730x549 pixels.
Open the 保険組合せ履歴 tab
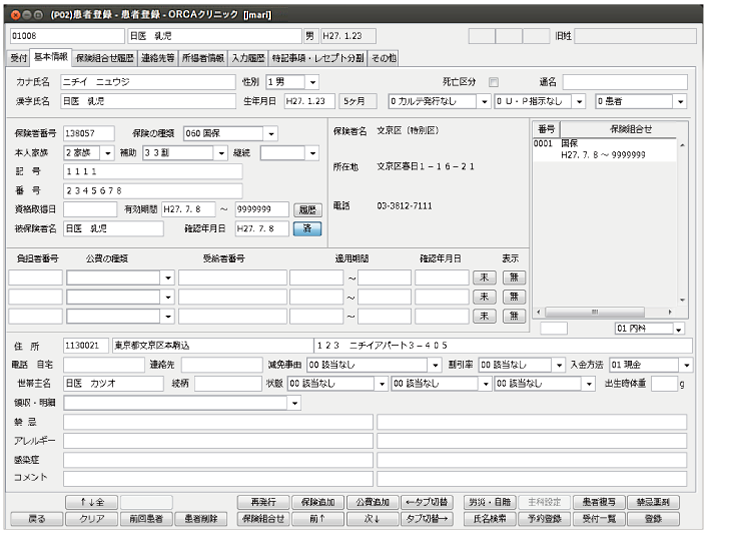point(105,58)
